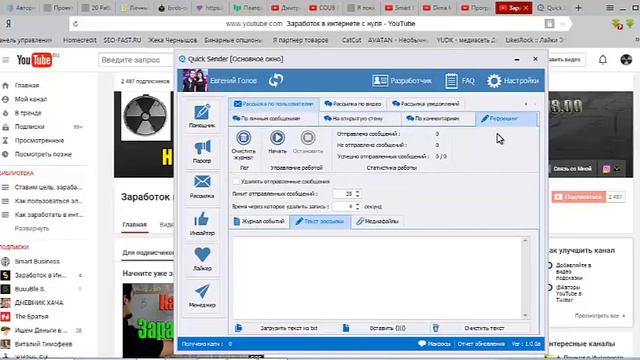This screenshot has width=640, height=360.
Task: Open the YouTube hamburger guide menu
Action: (x=6, y=60)
